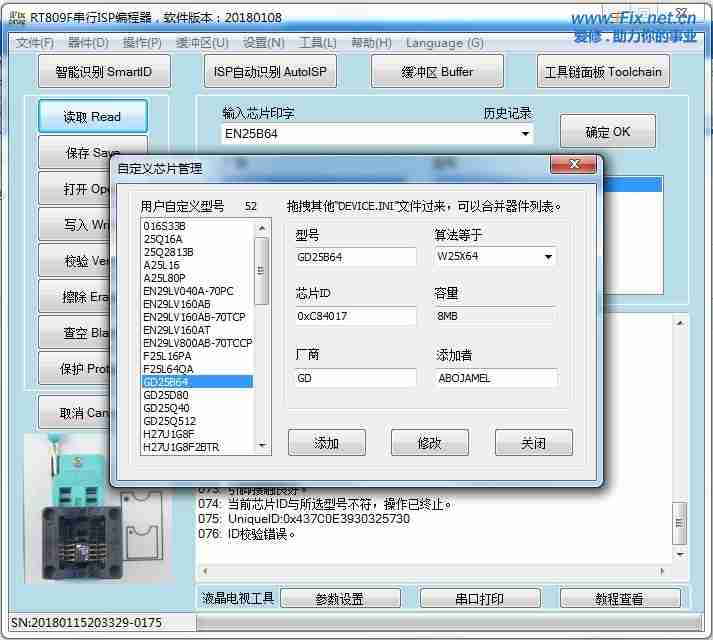Click the 串口打印 button
713x640 pixels.
click(x=480, y=599)
